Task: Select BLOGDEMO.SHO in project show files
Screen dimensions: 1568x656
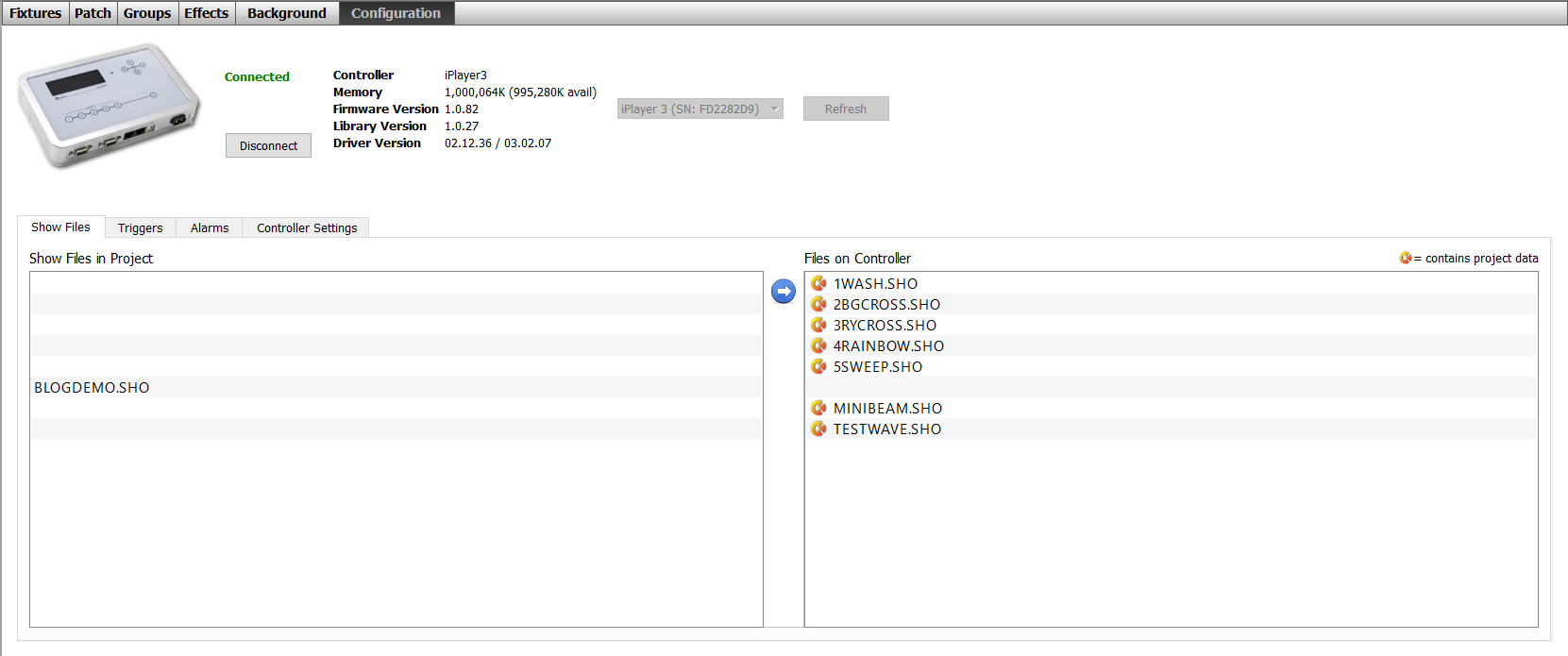Action: click(x=92, y=388)
